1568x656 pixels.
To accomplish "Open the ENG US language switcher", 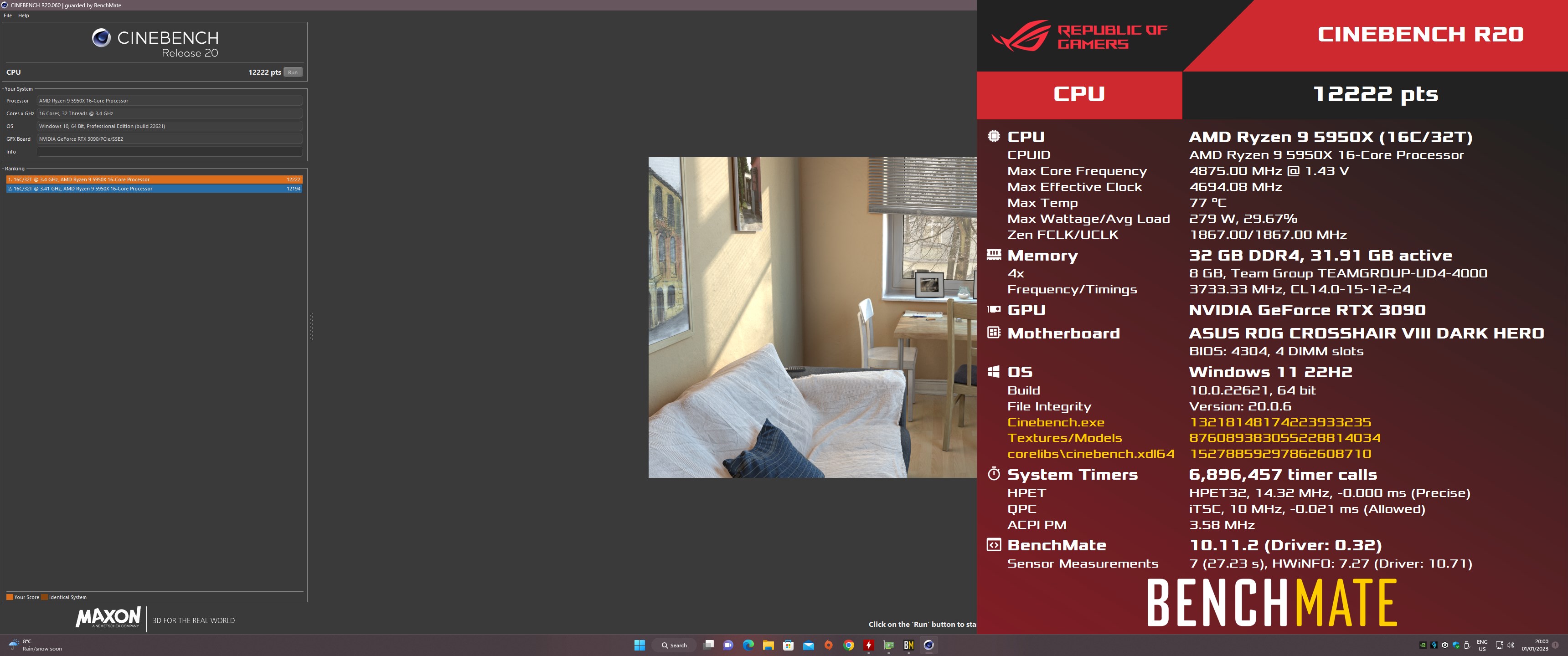I will point(1482,645).
